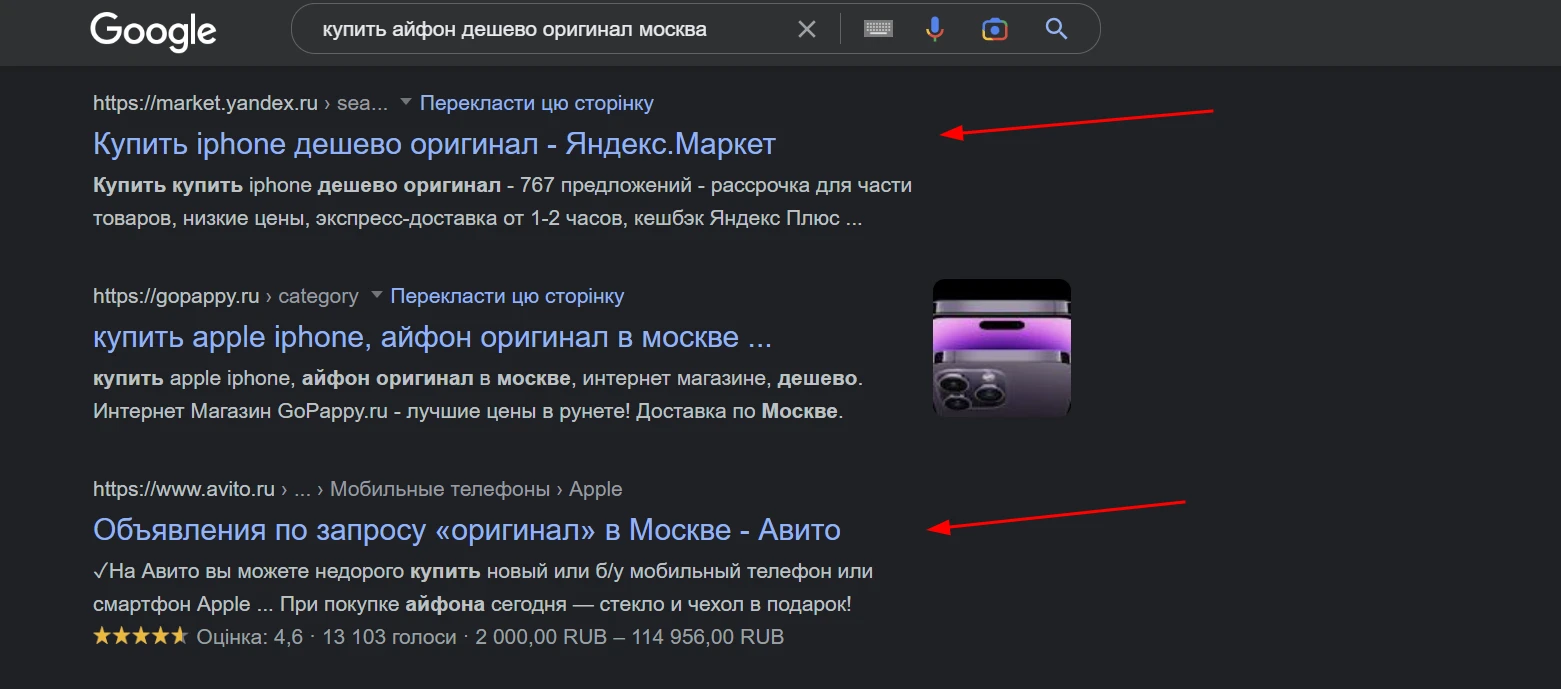Translate the gopappy.ru result page
The width and height of the screenshot is (1561, 689).
(x=507, y=296)
